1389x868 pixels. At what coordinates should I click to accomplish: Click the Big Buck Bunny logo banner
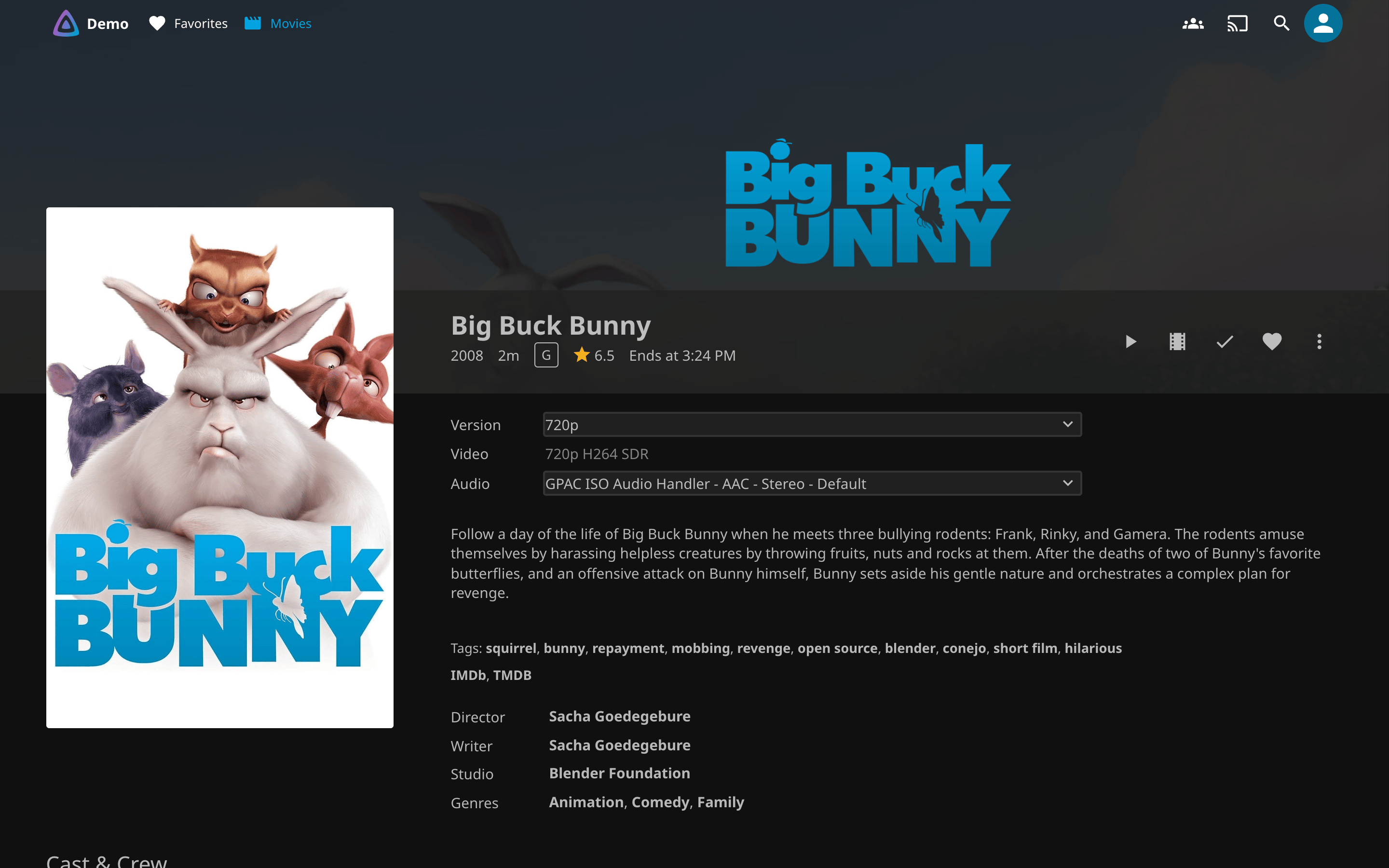tap(868, 203)
